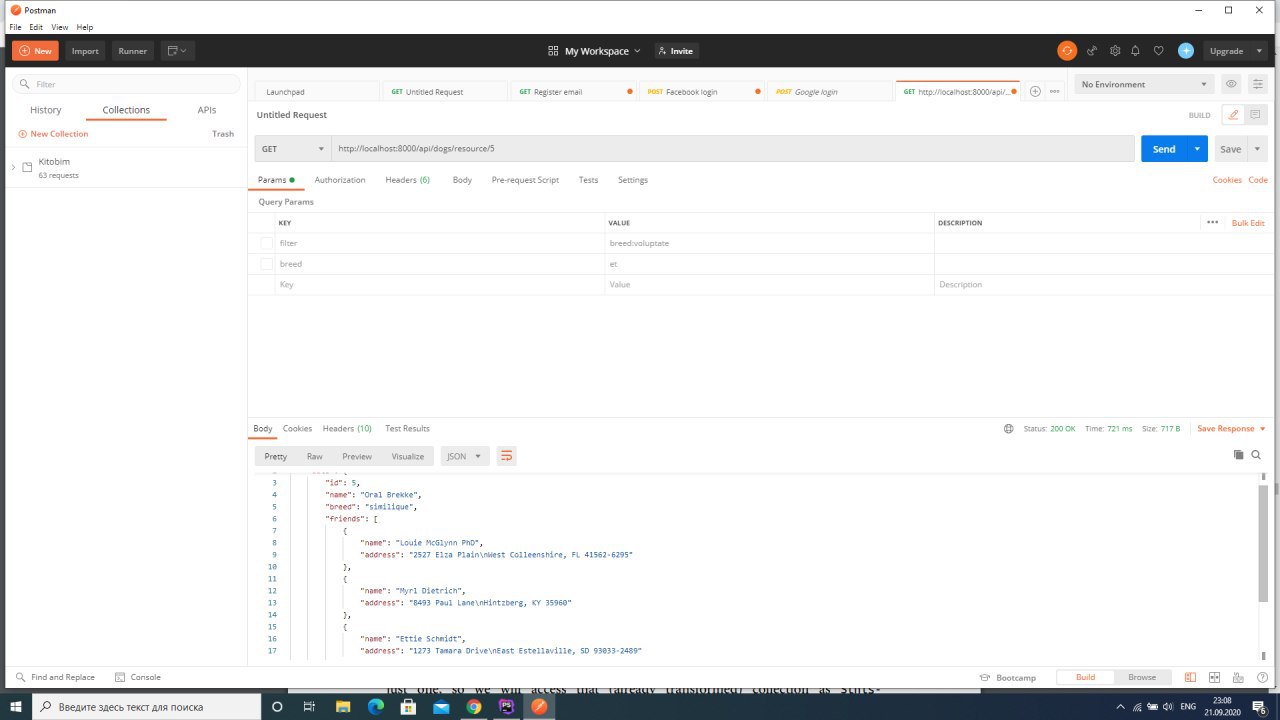1280x720 pixels.
Task: Expand the Kitobim collection
Action: tap(13, 166)
